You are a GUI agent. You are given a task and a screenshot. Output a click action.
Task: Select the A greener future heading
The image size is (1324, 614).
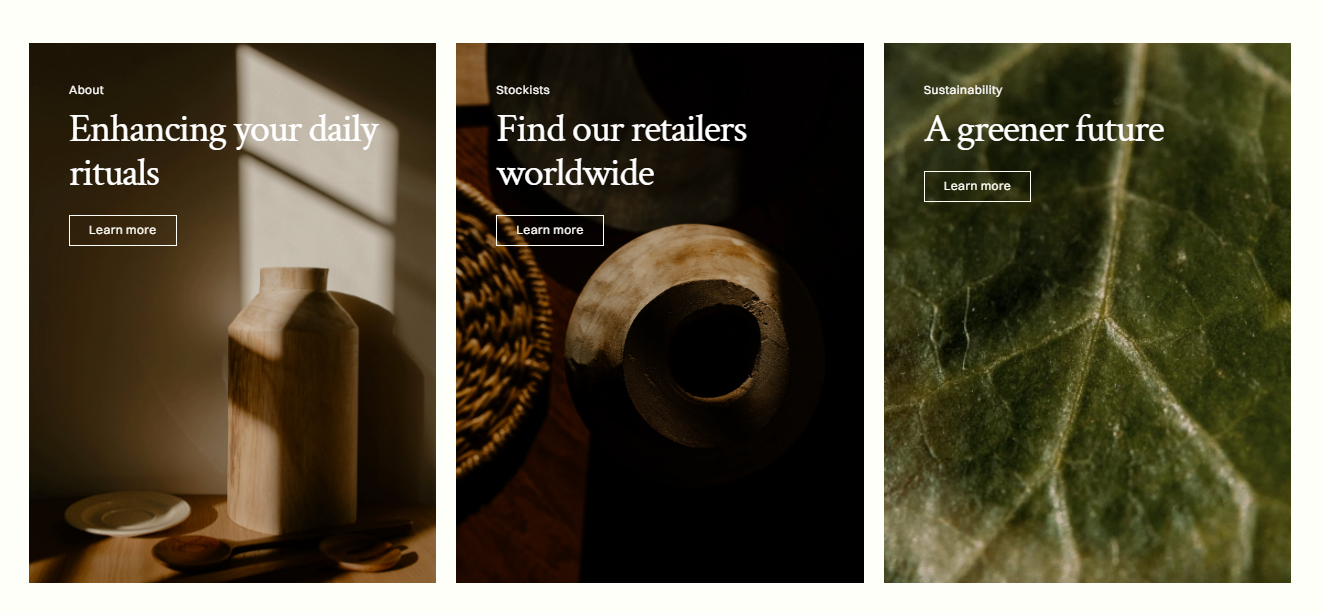[1044, 130]
